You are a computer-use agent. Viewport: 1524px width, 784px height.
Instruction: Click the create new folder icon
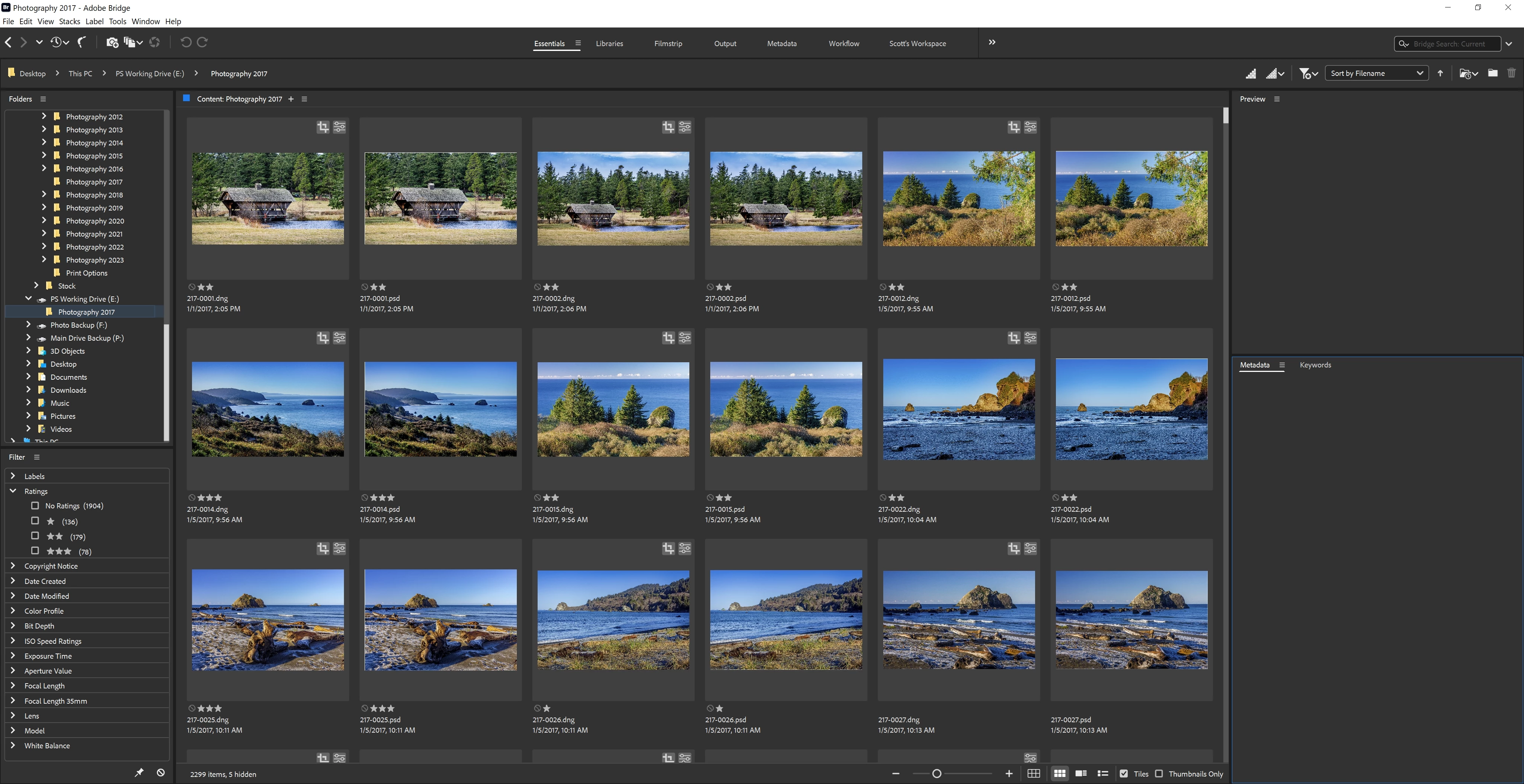[x=1493, y=73]
